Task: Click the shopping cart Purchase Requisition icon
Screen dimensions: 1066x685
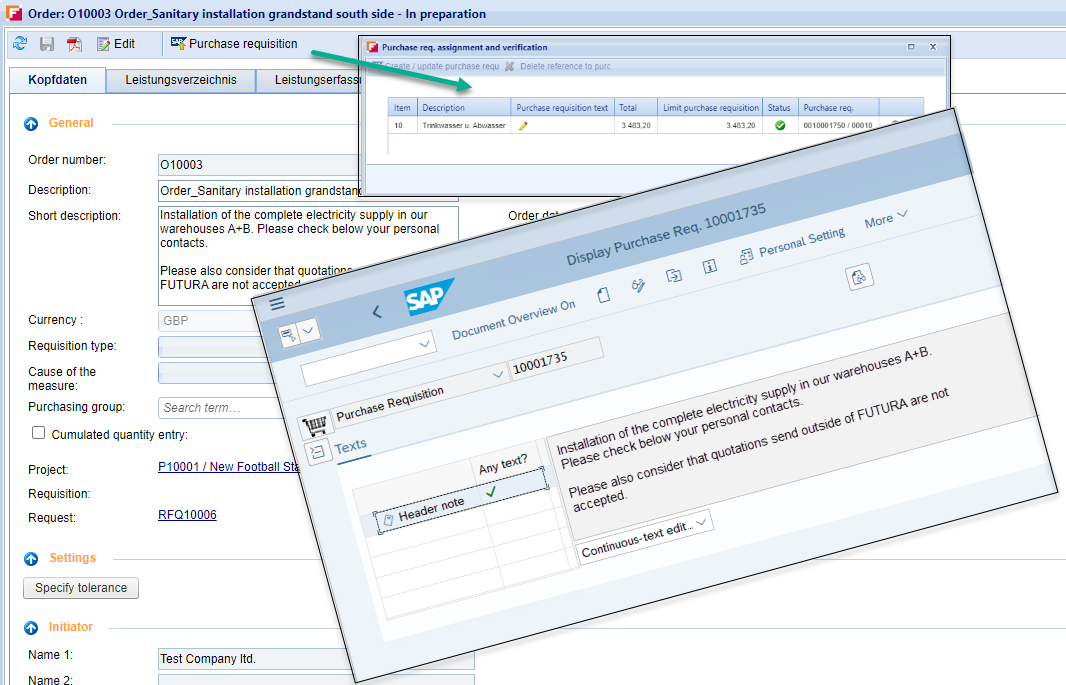Action: (x=316, y=426)
